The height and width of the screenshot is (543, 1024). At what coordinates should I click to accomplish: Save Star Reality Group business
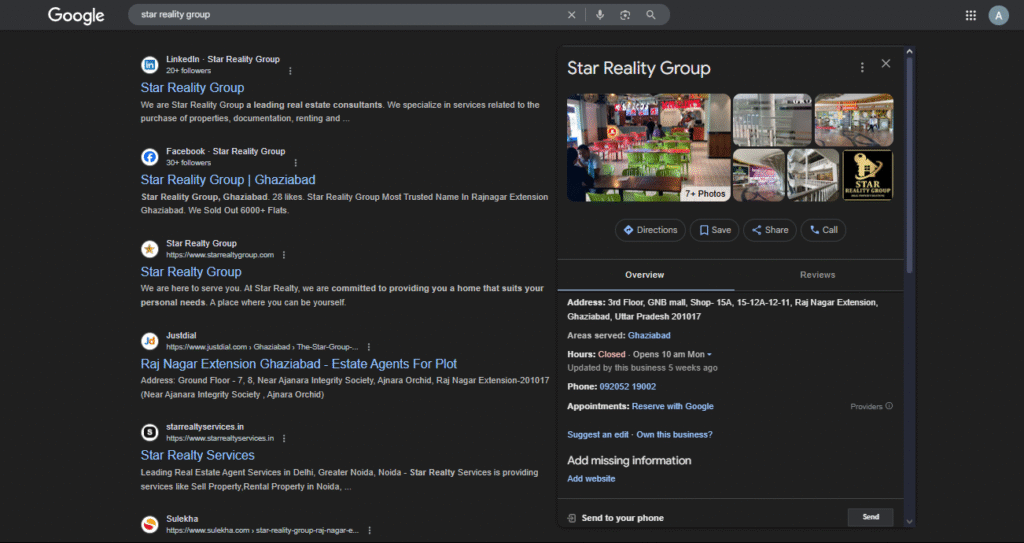(715, 230)
